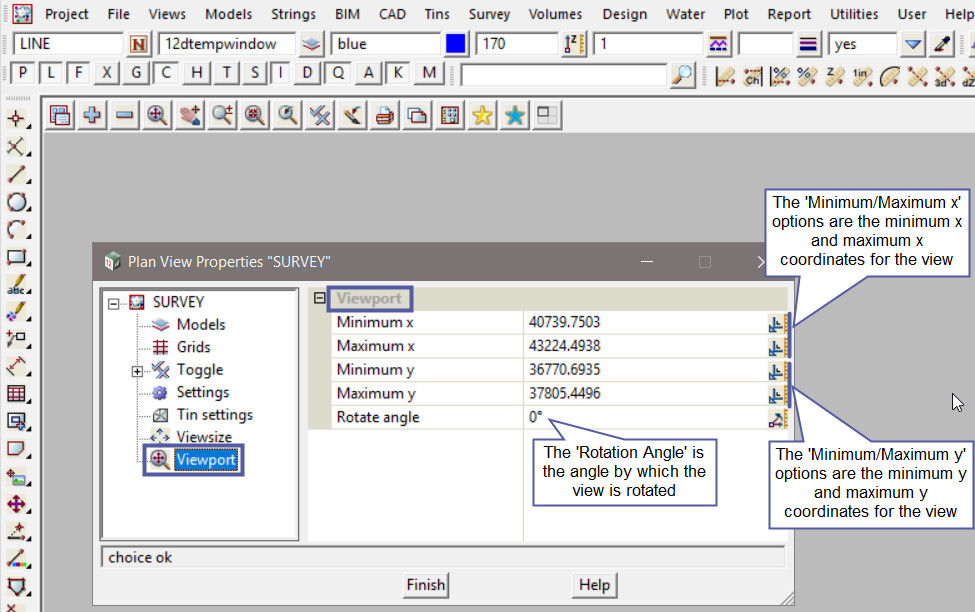
Task: Click the blue colour swatch
Action: [x=456, y=44]
